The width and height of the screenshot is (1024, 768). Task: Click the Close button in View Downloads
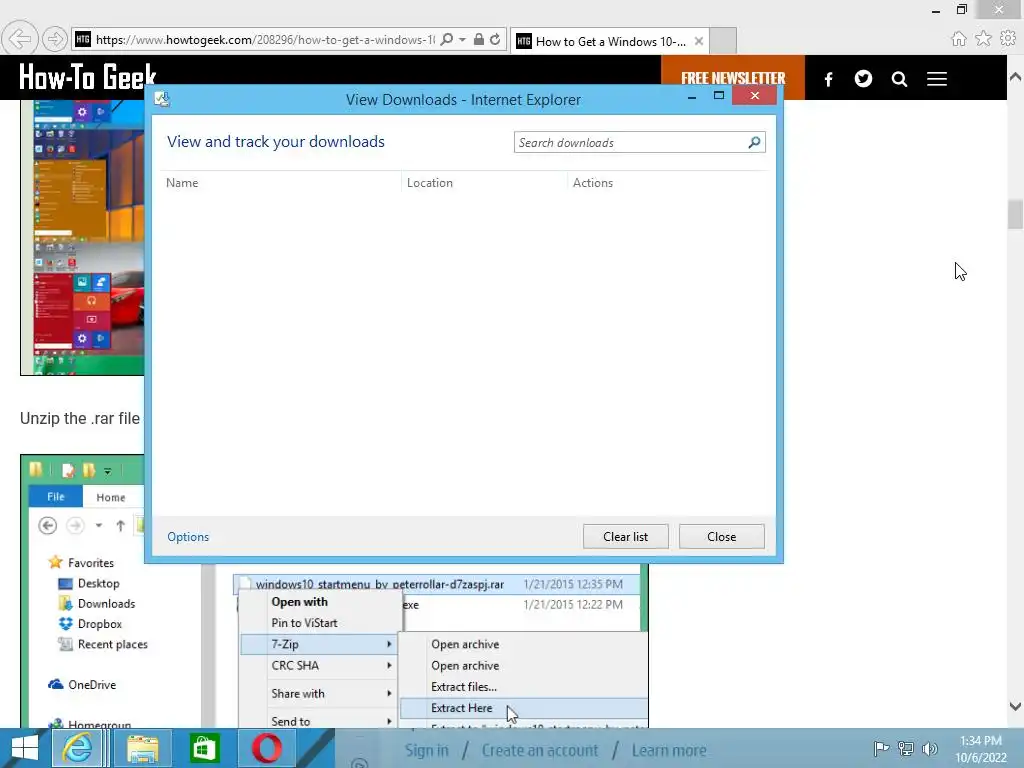coord(722,537)
